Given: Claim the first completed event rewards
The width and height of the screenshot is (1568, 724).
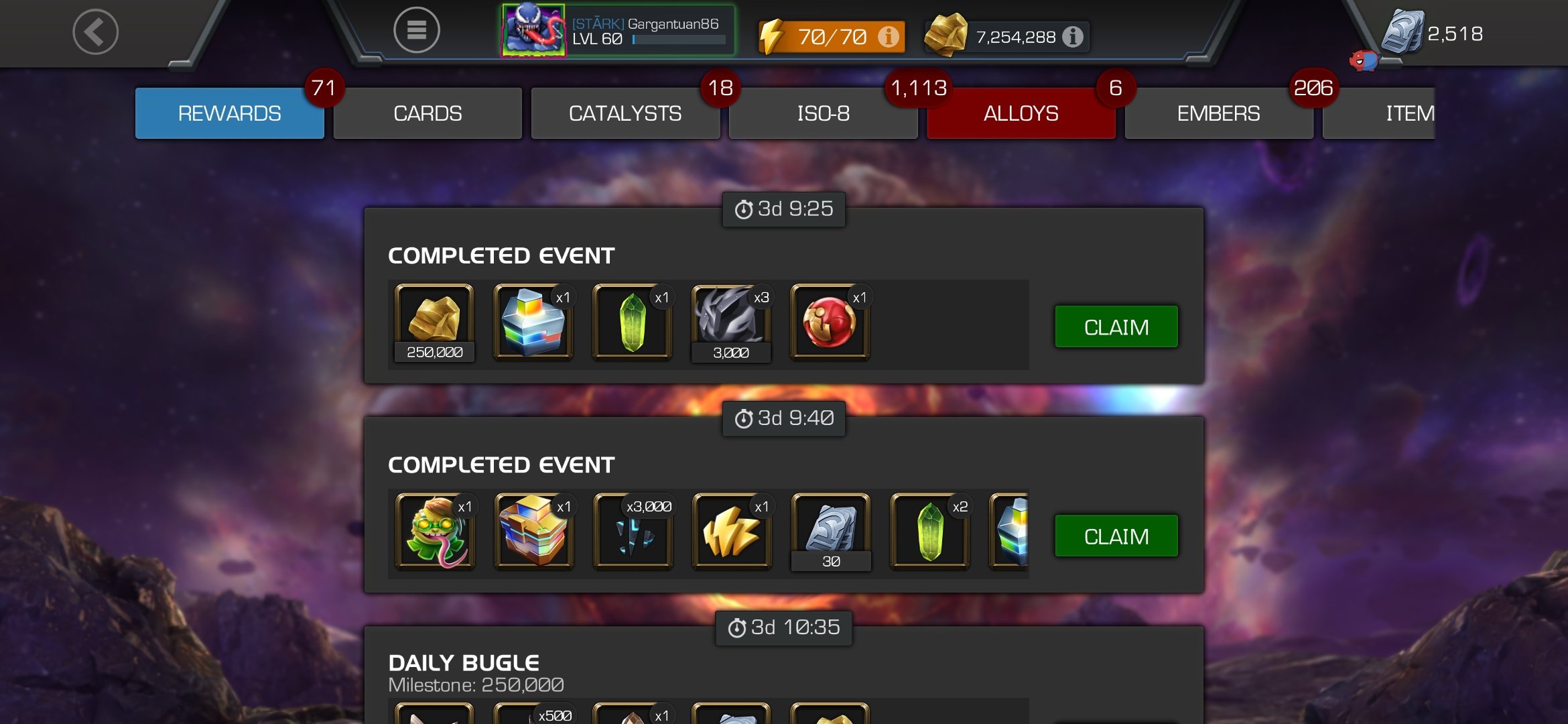Looking at the screenshot, I should point(1116,327).
